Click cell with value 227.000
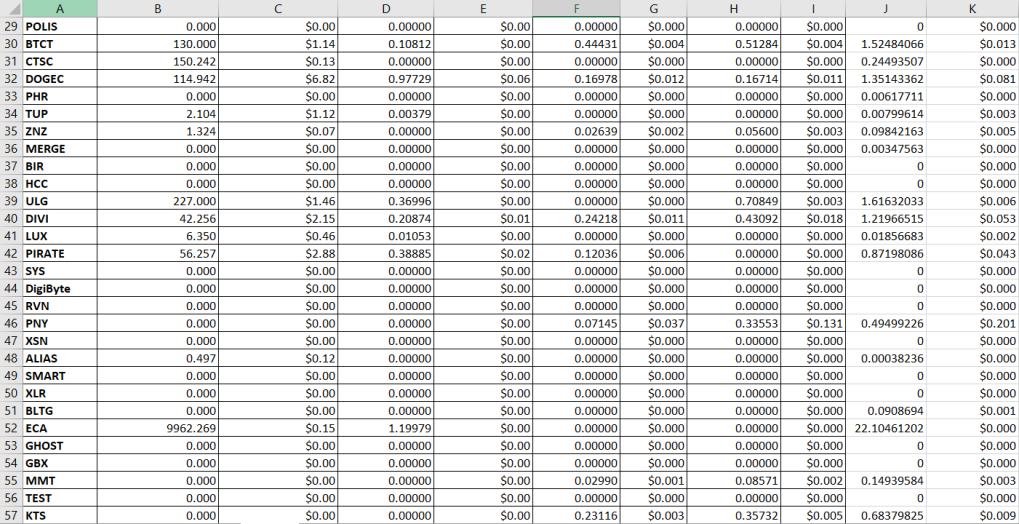This screenshot has height=524, width=1019. click(158, 202)
